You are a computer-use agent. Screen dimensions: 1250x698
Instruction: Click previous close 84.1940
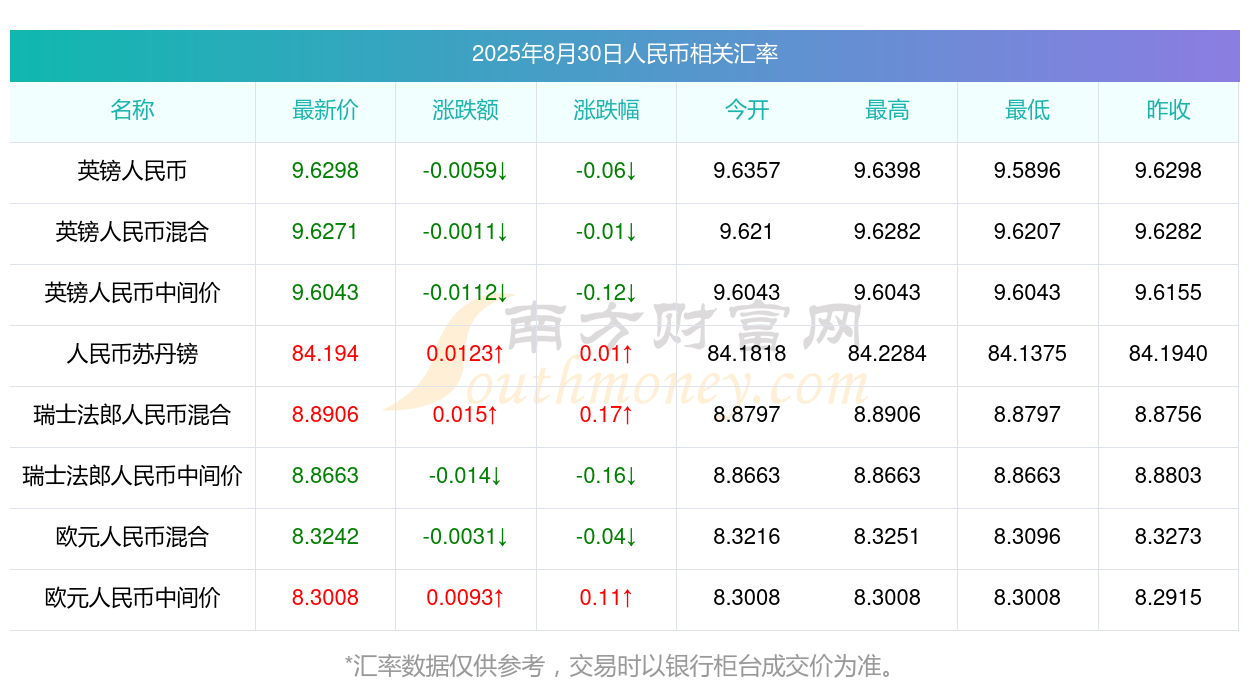1168,354
